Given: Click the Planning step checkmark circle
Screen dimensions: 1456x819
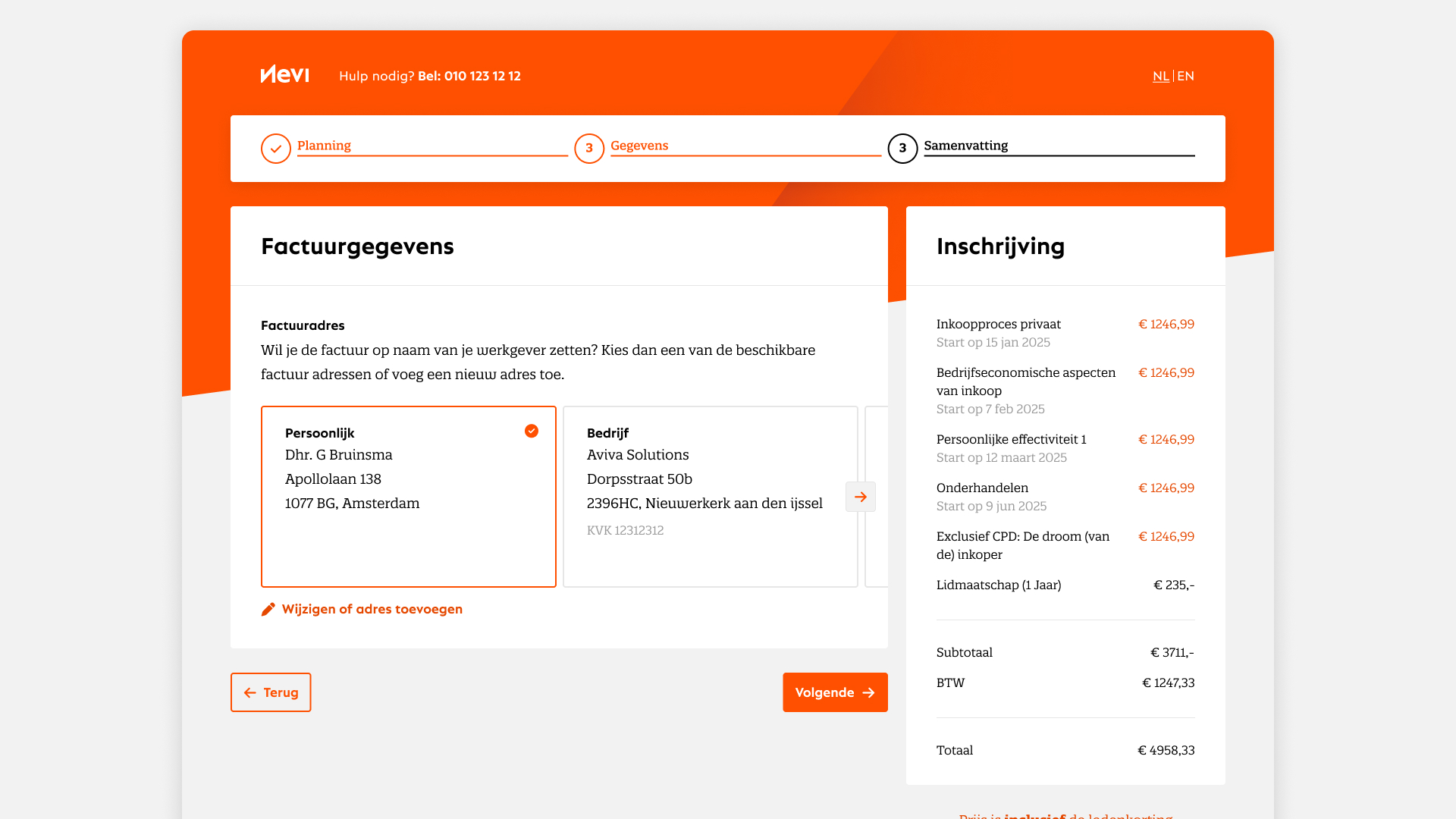Looking at the screenshot, I should [276, 149].
